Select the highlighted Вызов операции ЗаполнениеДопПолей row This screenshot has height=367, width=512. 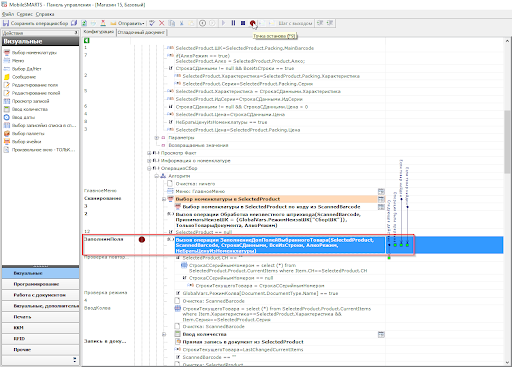(279, 245)
